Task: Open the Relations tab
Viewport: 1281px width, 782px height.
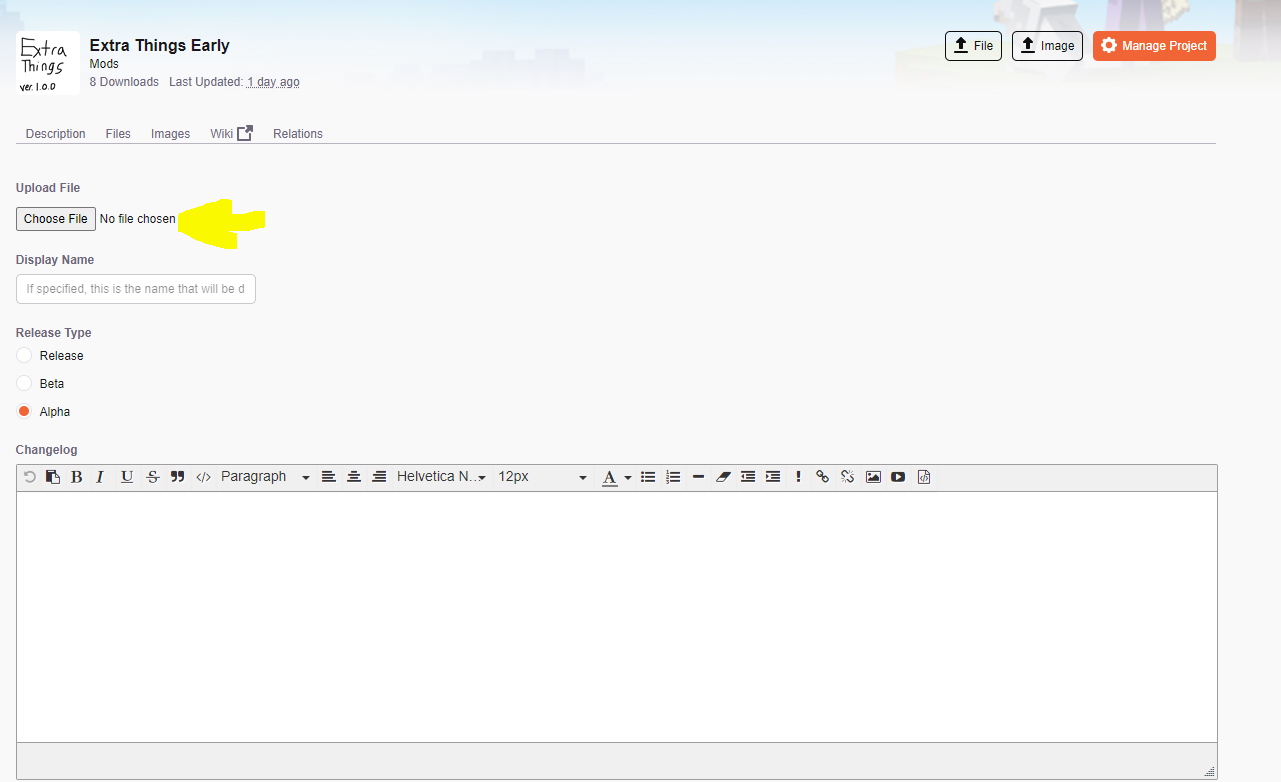Action: pos(298,134)
